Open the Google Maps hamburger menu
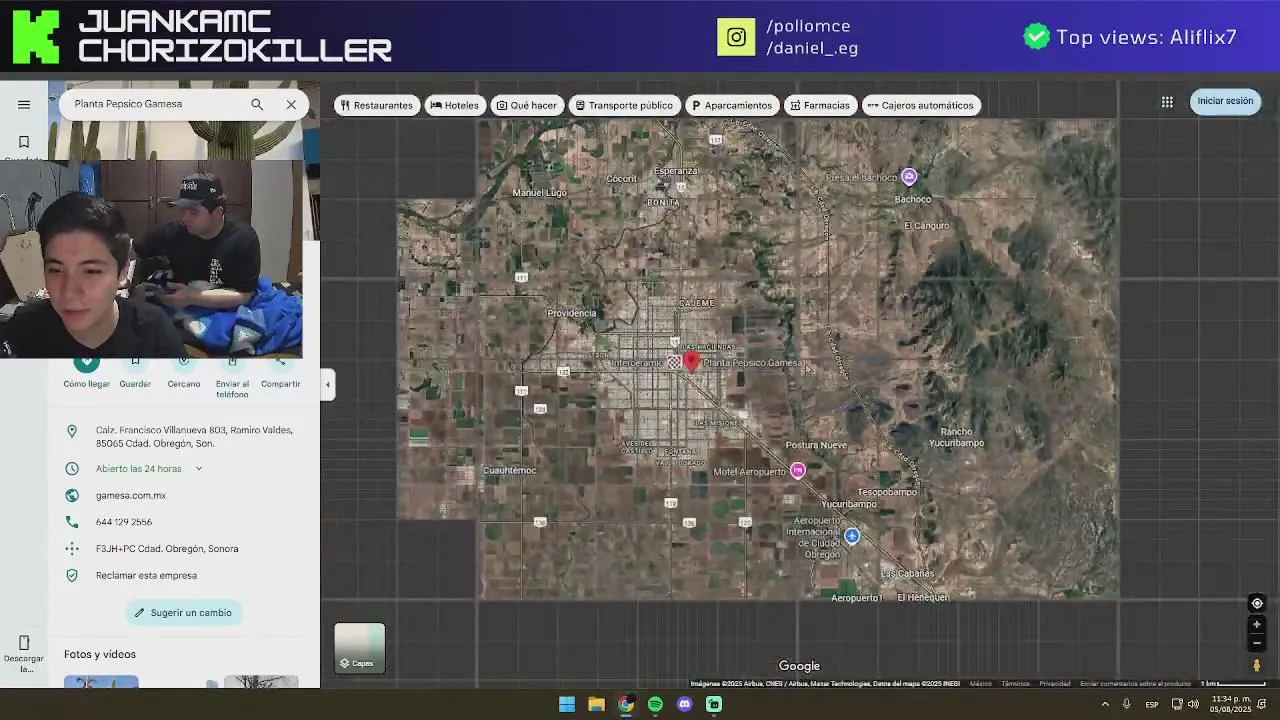The width and height of the screenshot is (1280, 720). 24,104
